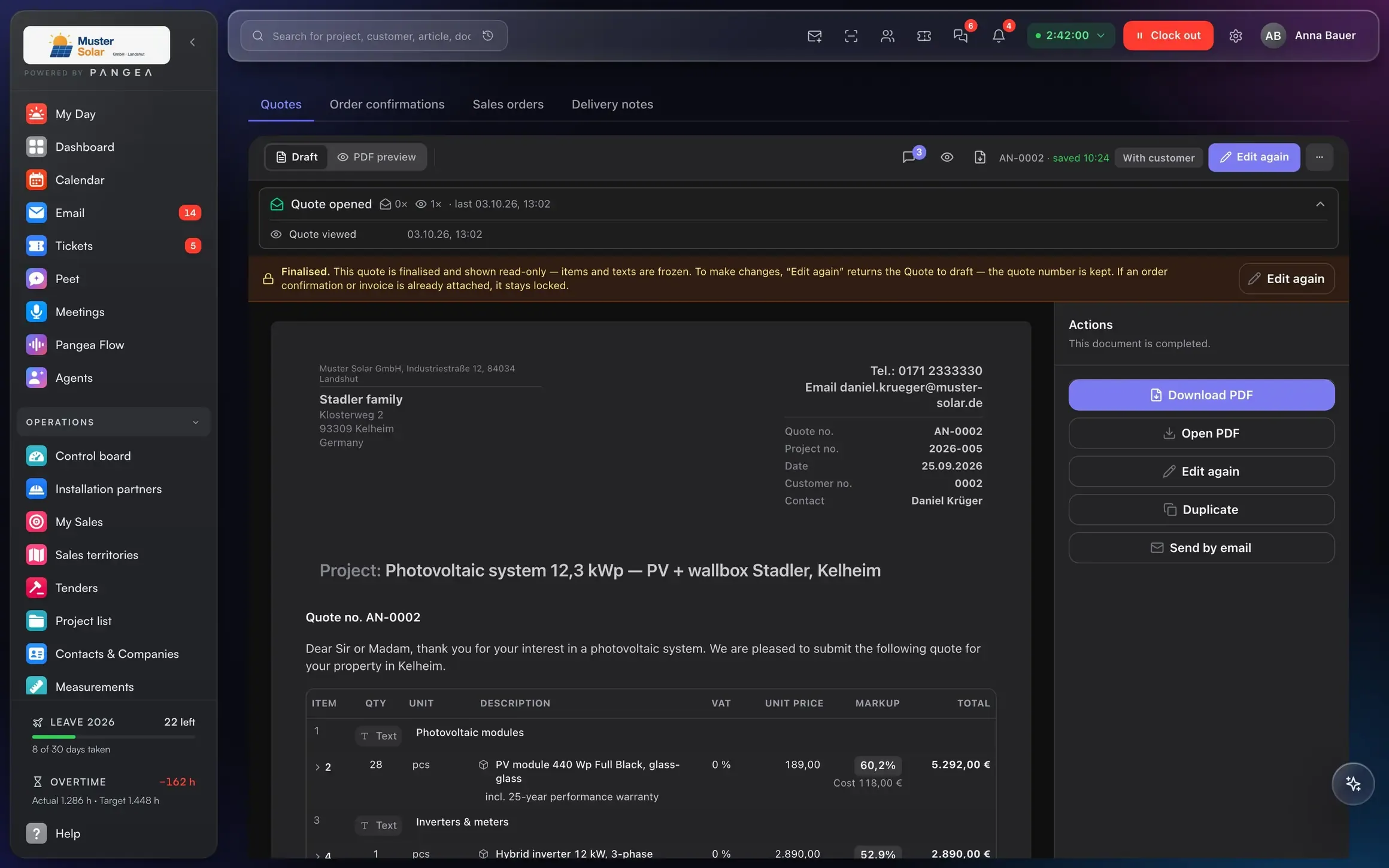
Task: Click Edit again in the Finalised banner
Action: point(1286,278)
